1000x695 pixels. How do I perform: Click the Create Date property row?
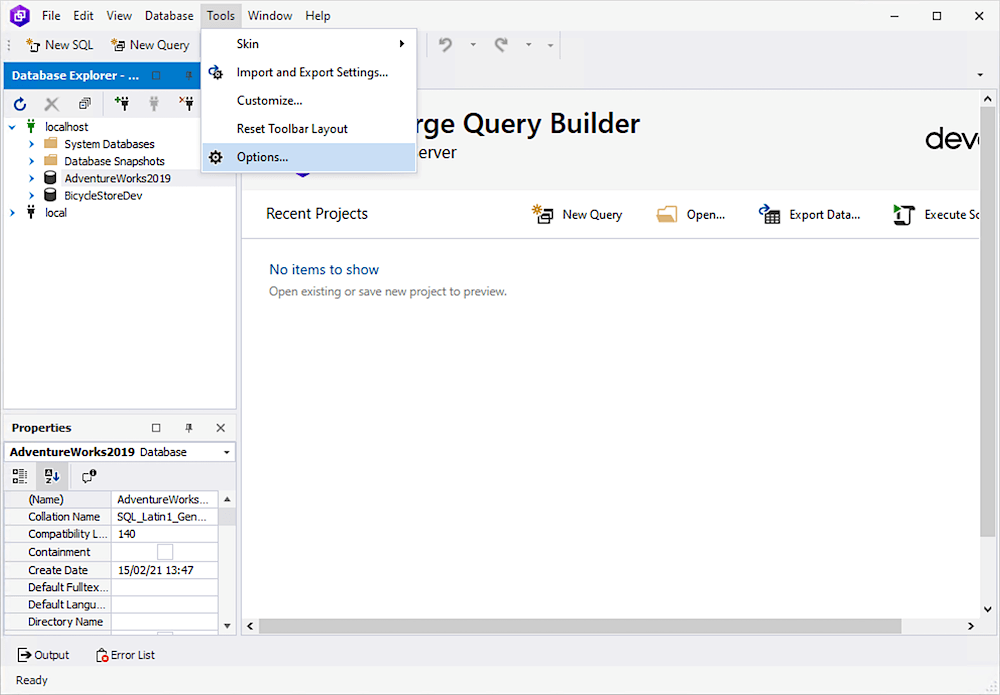[111, 570]
